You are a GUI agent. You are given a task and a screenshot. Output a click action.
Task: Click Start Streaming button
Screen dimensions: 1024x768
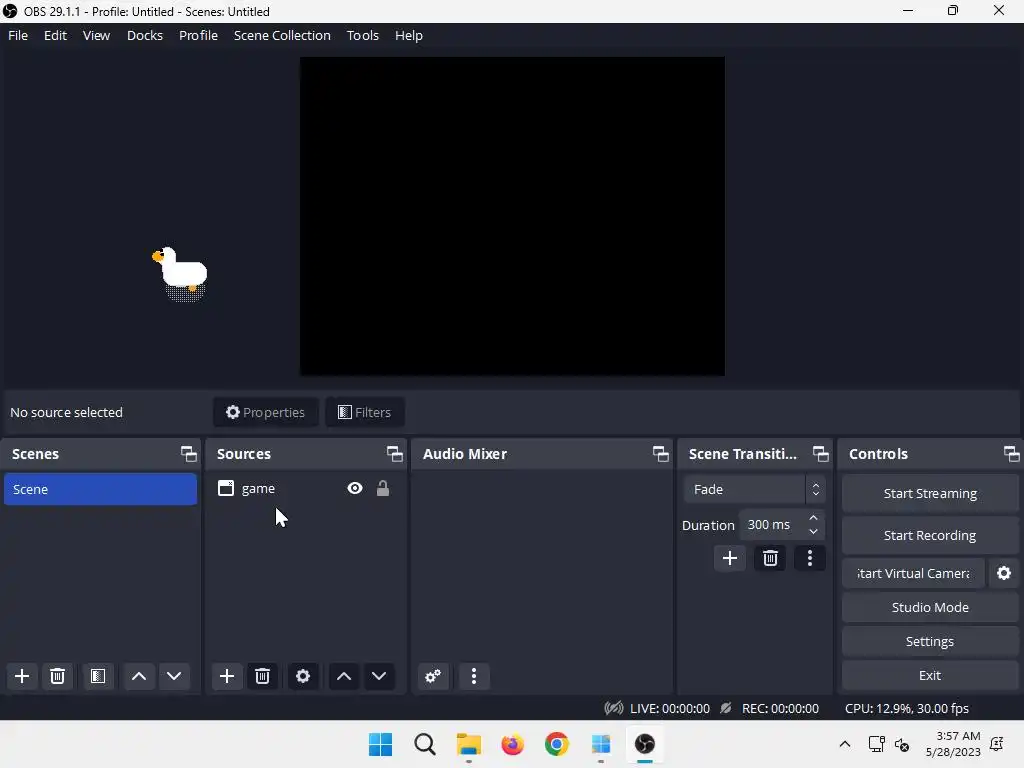pos(931,494)
